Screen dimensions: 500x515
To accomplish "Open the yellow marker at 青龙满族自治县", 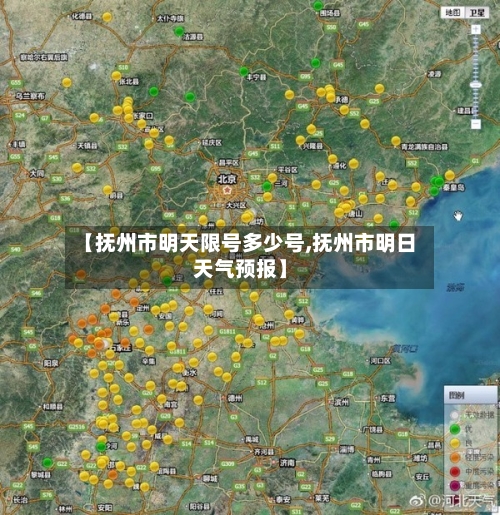I will point(396,141).
